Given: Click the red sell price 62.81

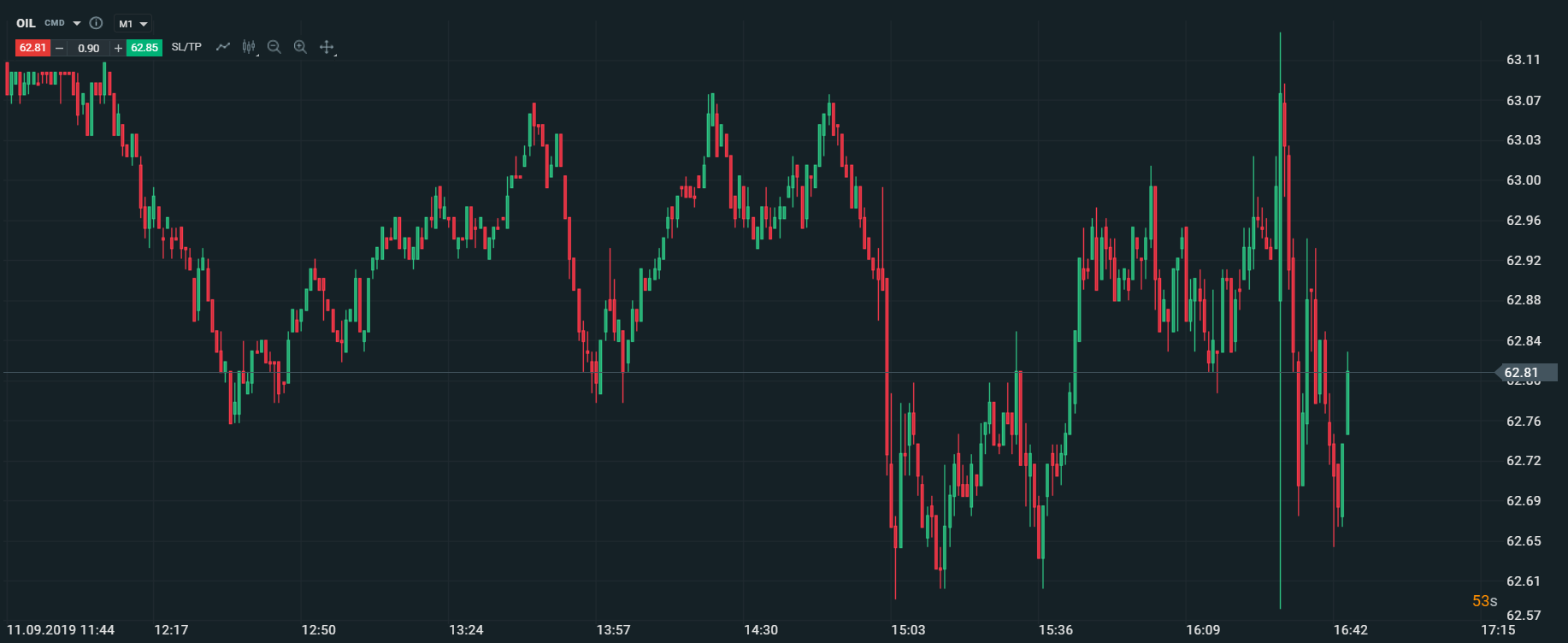Looking at the screenshot, I should (32, 48).
